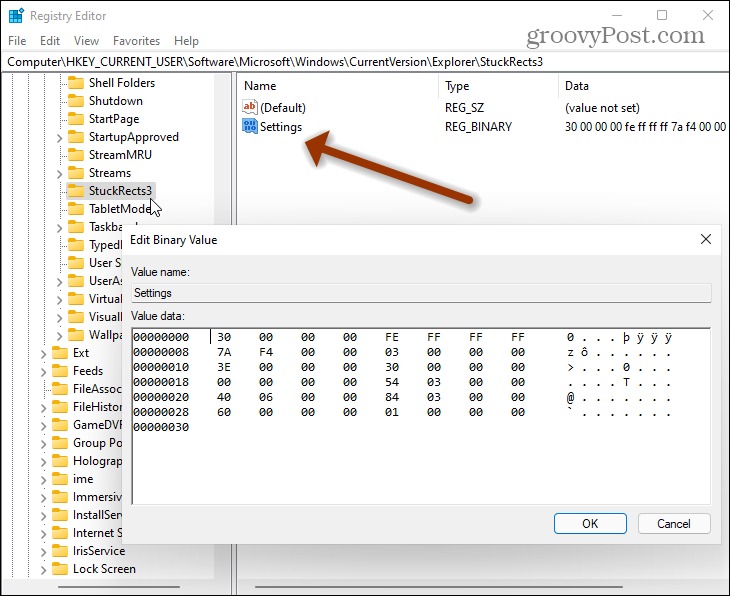
Task: Click hex byte 7A in row 00000008
Action: click(x=224, y=352)
